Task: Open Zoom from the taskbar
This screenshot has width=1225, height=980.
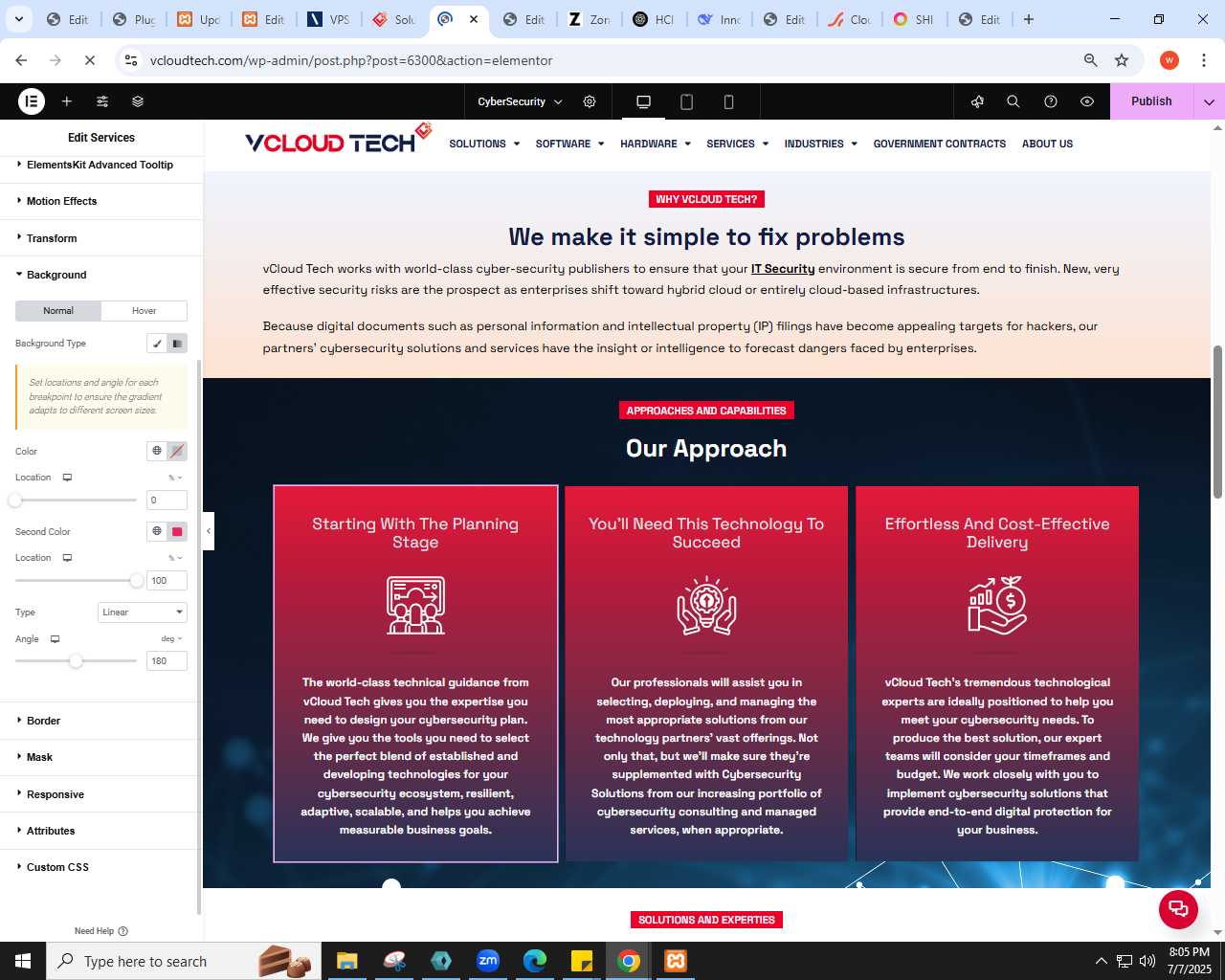Action: (488, 961)
